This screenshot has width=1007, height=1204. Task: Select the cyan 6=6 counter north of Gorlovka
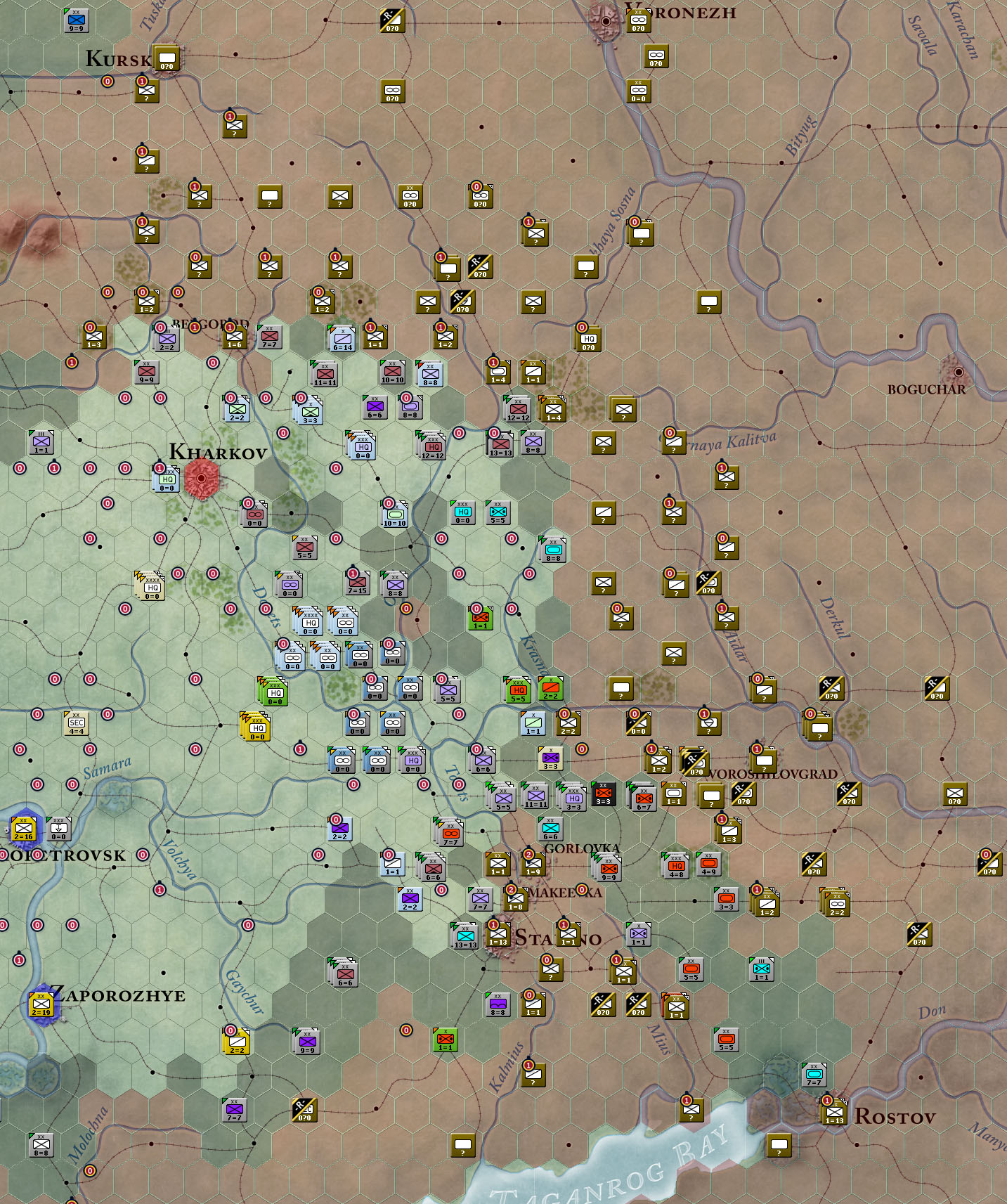click(551, 829)
